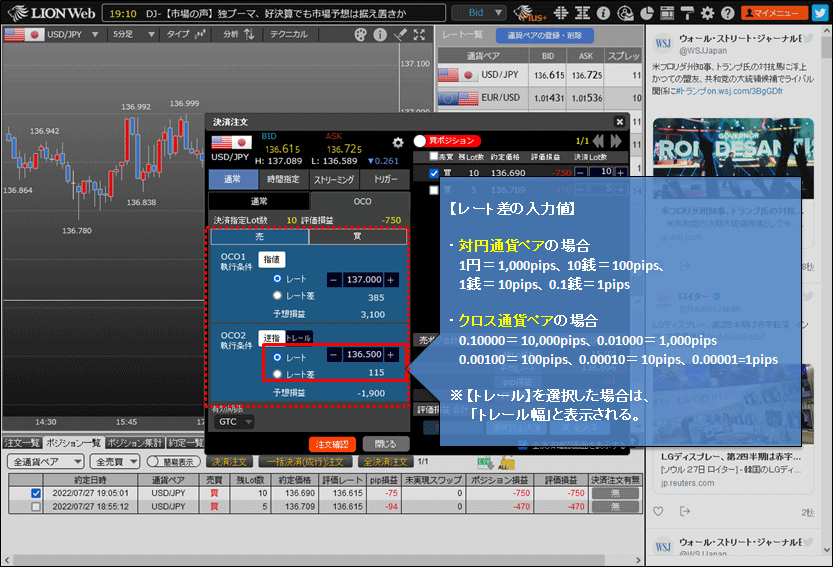Switch to the 注文一覧 tab
The width and height of the screenshot is (833, 567).
click(22, 443)
